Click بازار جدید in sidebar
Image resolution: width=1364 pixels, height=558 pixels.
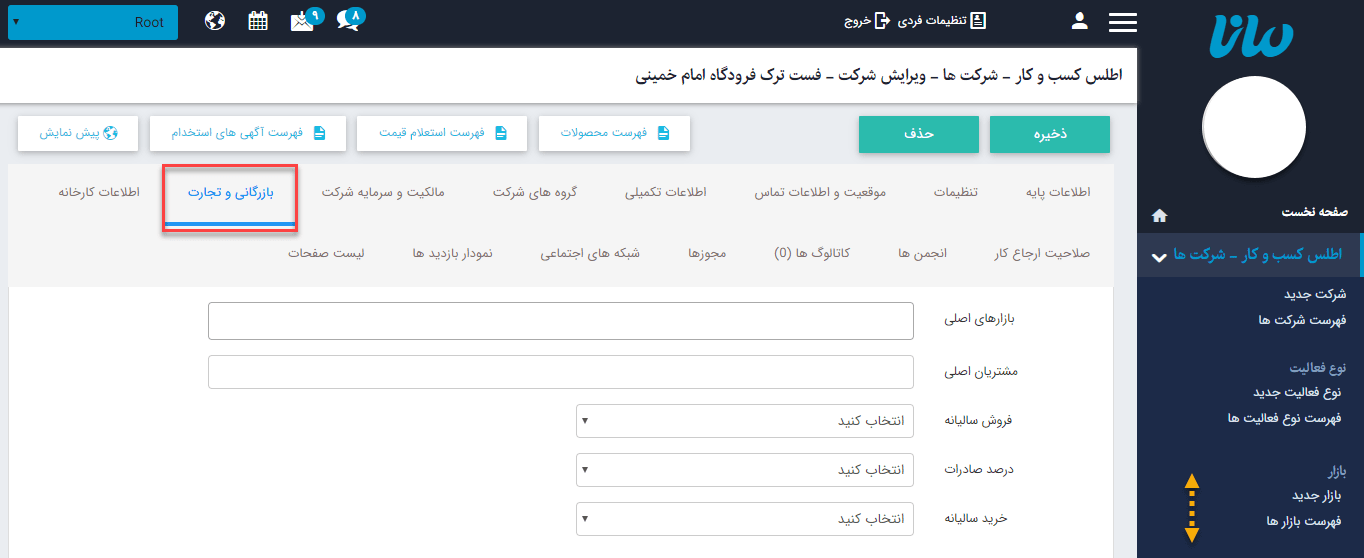1316,495
